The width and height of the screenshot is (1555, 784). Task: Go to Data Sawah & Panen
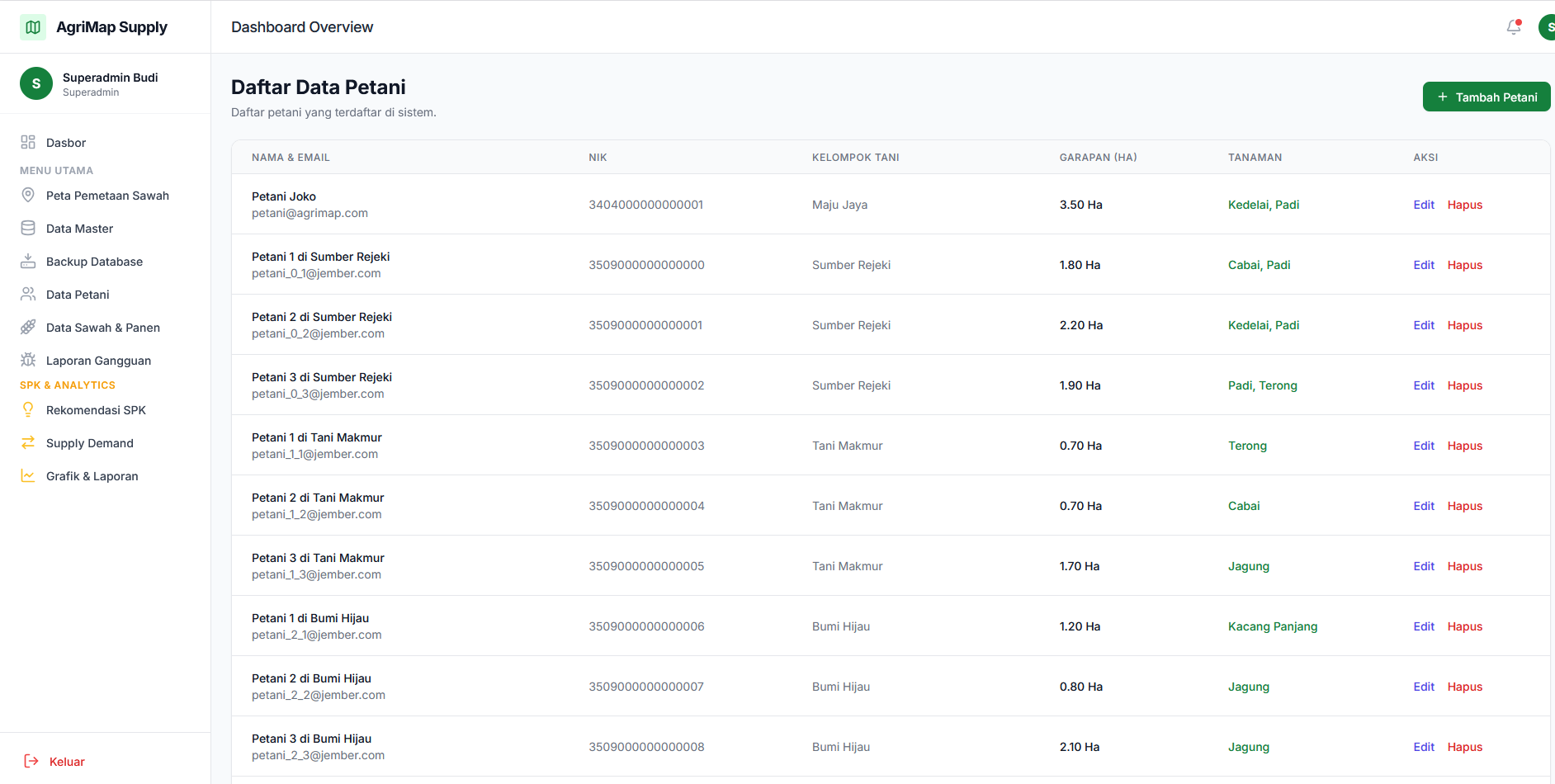point(102,328)
